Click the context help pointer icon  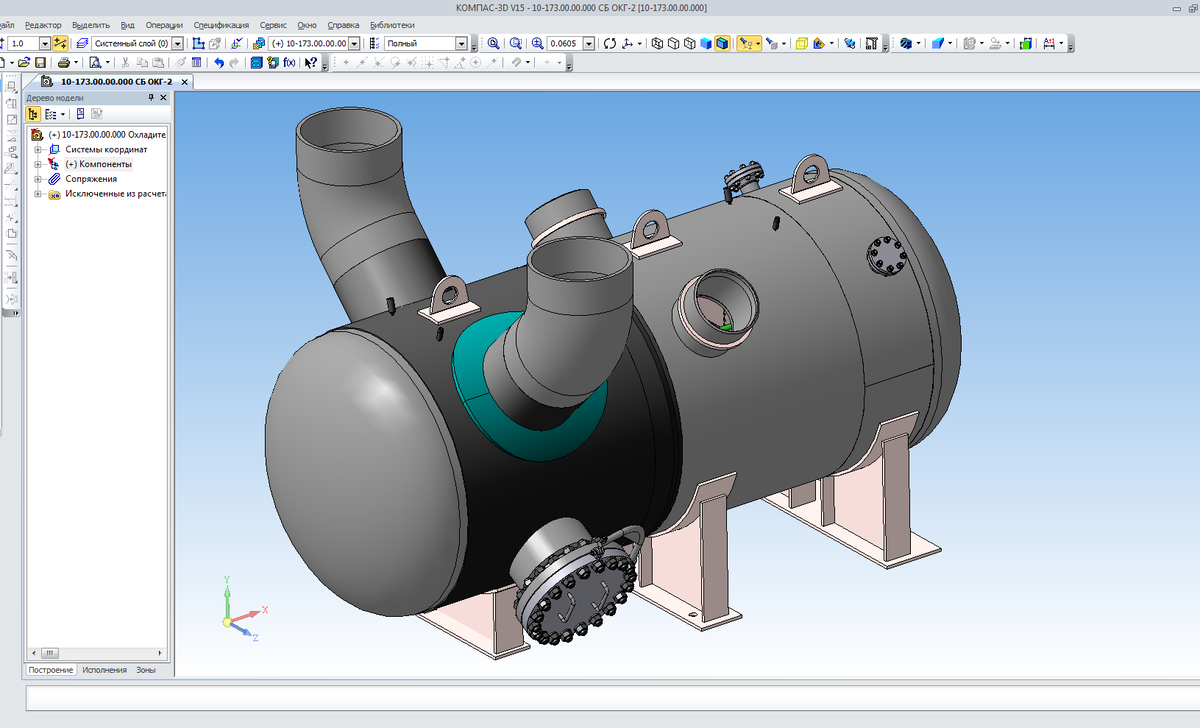tap(311, 62)
